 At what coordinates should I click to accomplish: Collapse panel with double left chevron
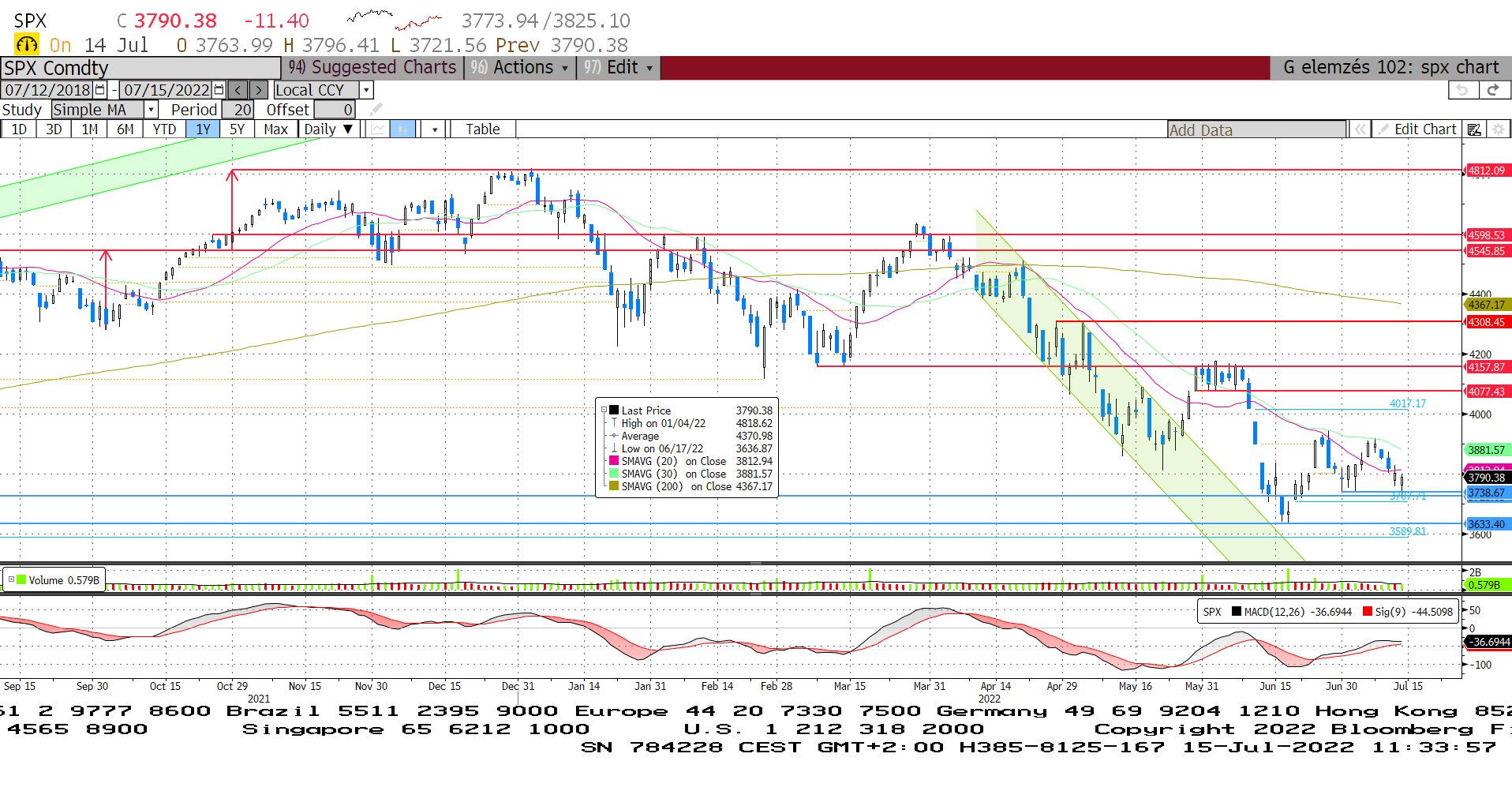pos(1360,129)
